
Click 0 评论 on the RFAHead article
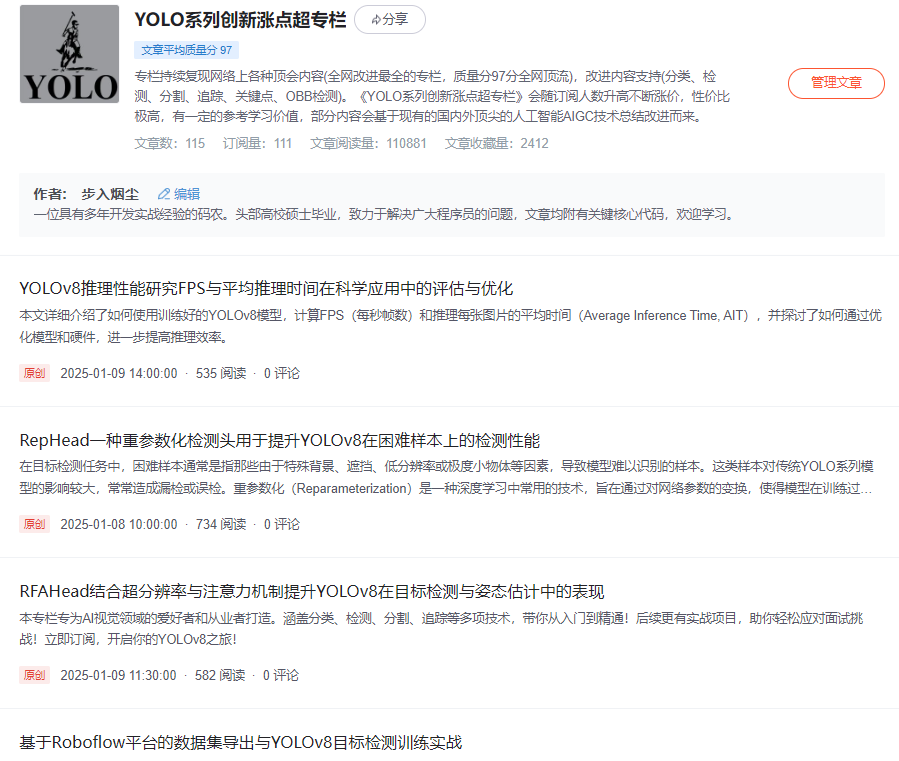tap(280, 675)
